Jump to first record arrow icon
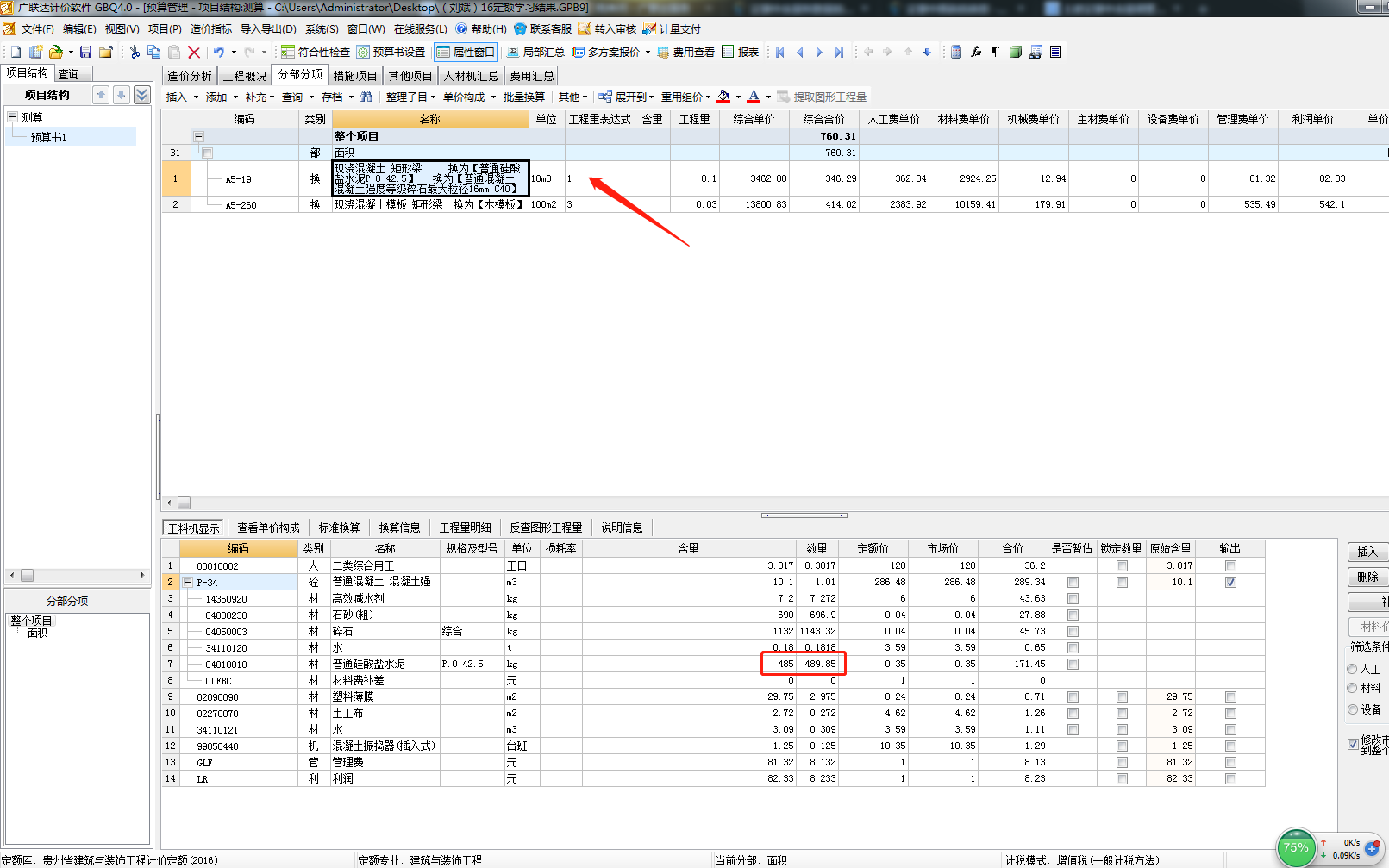This screenshot has height=868, width=1389. (780, 53)
